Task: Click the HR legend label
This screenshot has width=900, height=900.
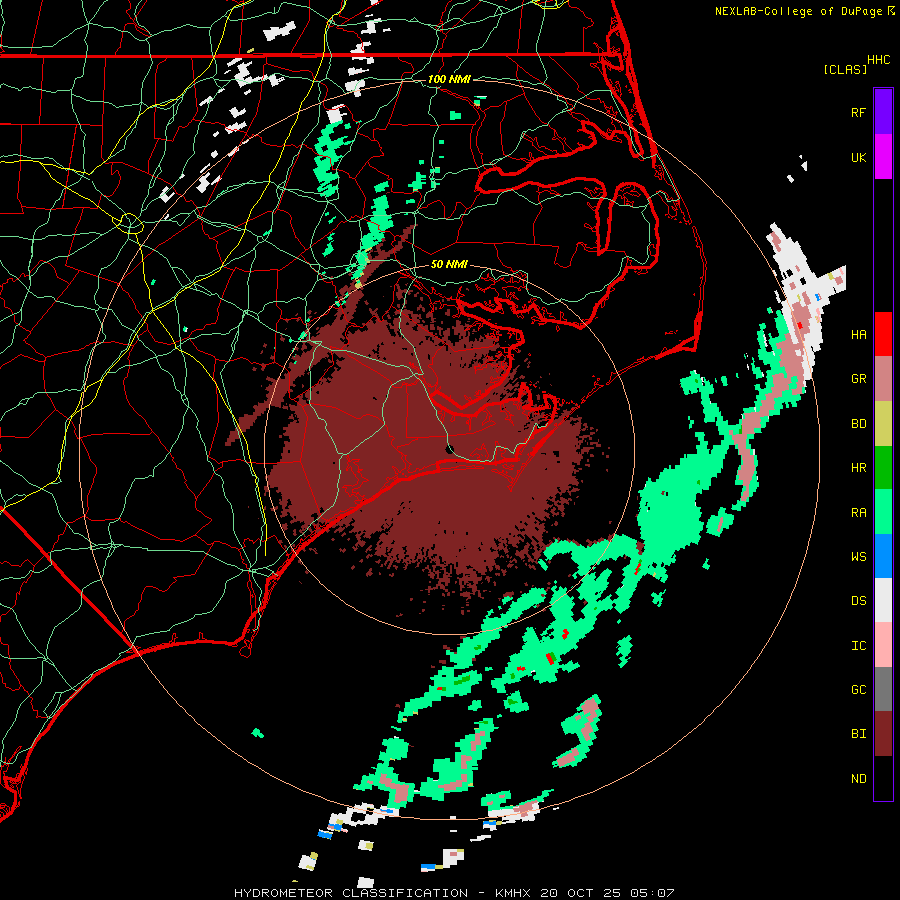Action: pyautogui.click(x=858, y=467)
